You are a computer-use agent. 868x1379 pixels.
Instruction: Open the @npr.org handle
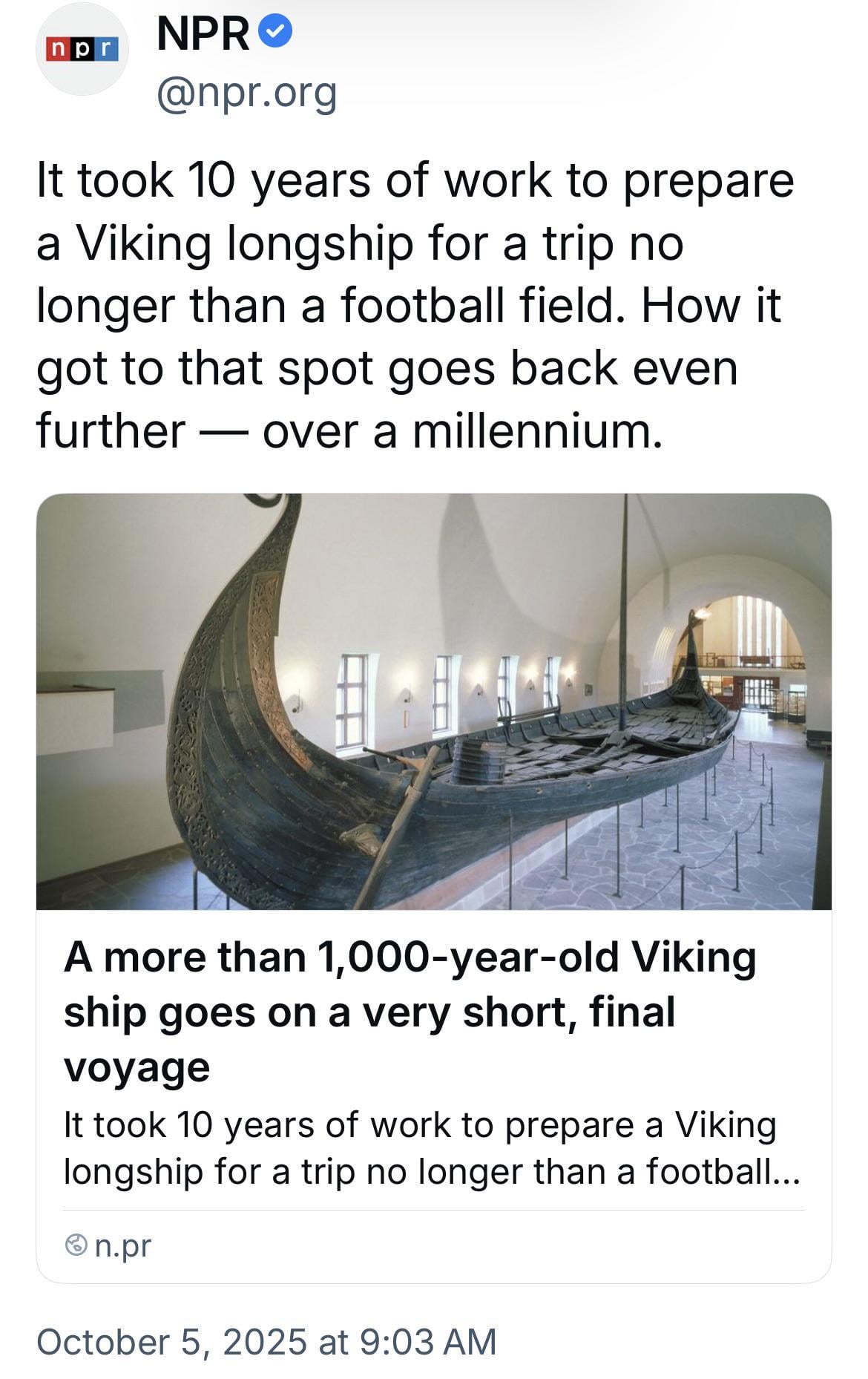(x=246, y=93)
